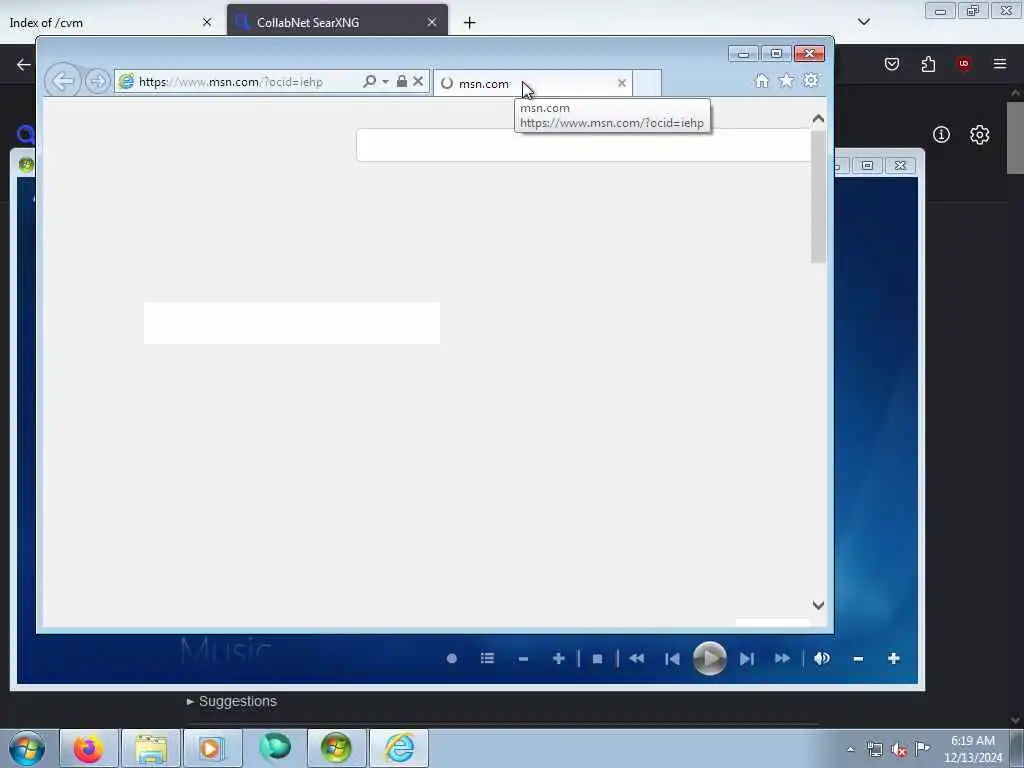Image resolution: width=1024 pixels, height=768 pixels.
Task: Open the Windows flag app in taskbar
Action: pos(336,748)
